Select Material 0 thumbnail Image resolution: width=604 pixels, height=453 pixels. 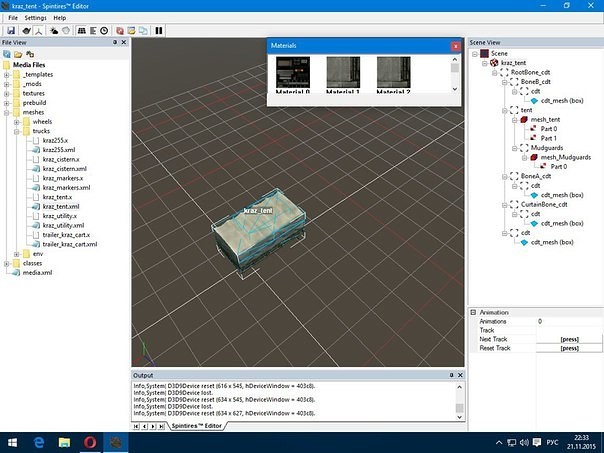(x=293, y=72)
